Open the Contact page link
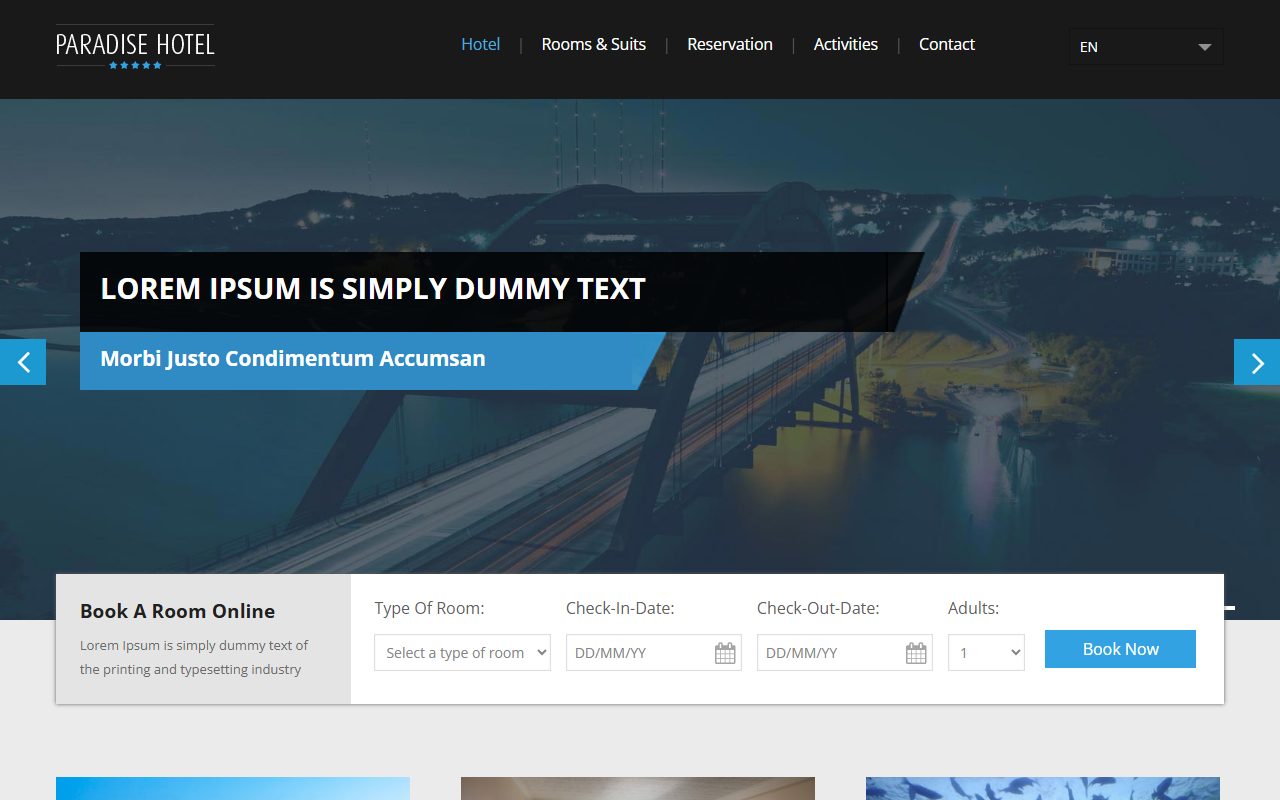 pos(947,44)
